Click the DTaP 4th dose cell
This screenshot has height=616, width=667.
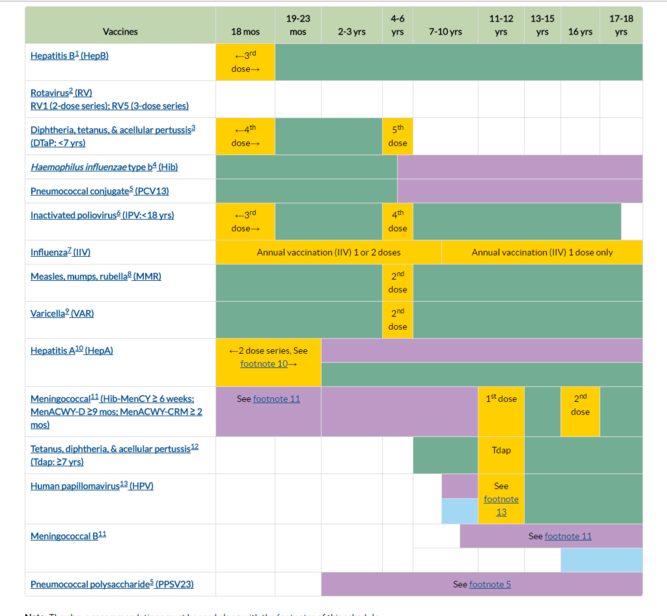(x=245, y=136)
